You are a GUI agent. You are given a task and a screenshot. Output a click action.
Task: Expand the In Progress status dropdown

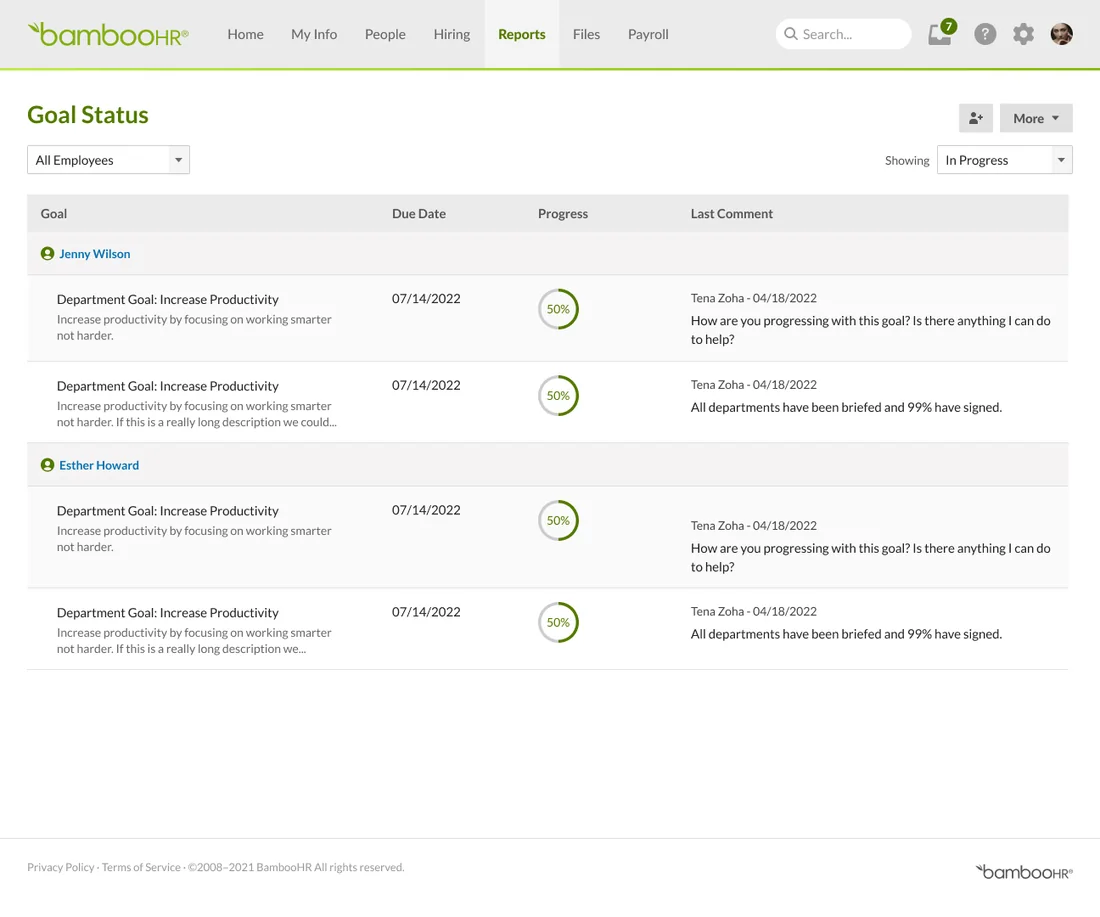click(1005, 159)
